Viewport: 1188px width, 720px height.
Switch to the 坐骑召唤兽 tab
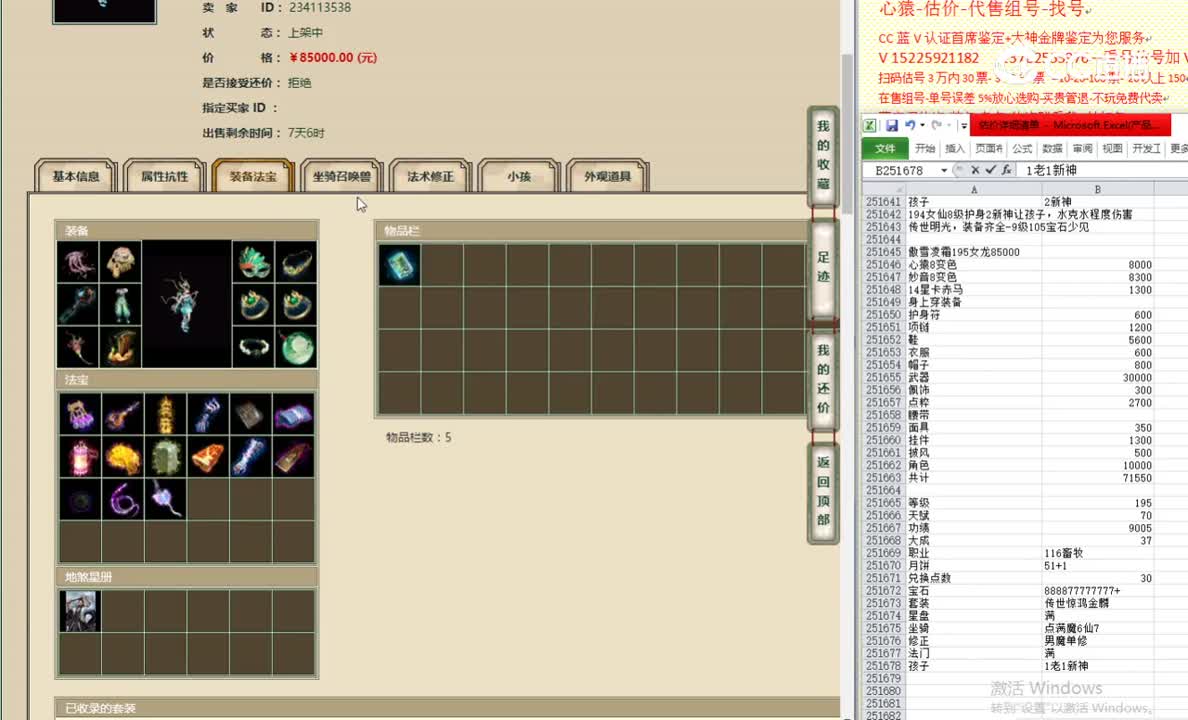(342, 177)
